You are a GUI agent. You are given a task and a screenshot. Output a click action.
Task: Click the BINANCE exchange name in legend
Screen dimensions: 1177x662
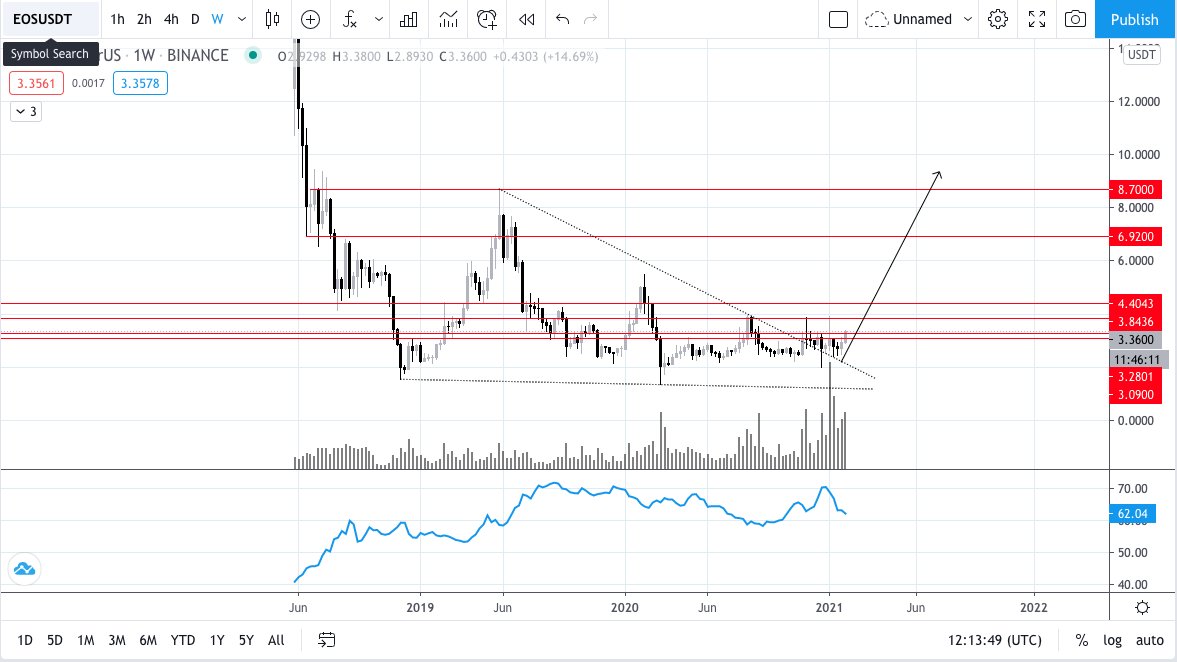click(198, 56)
